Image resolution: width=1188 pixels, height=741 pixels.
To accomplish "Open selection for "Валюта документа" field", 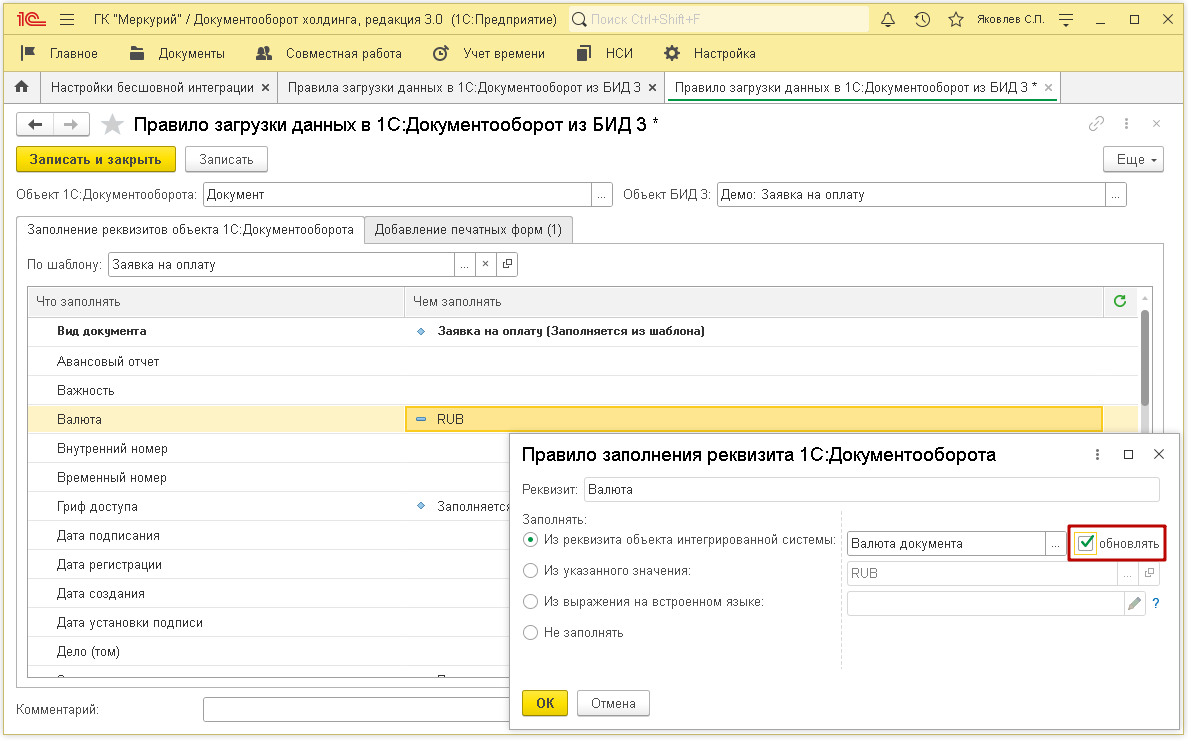I will 1055,544.
